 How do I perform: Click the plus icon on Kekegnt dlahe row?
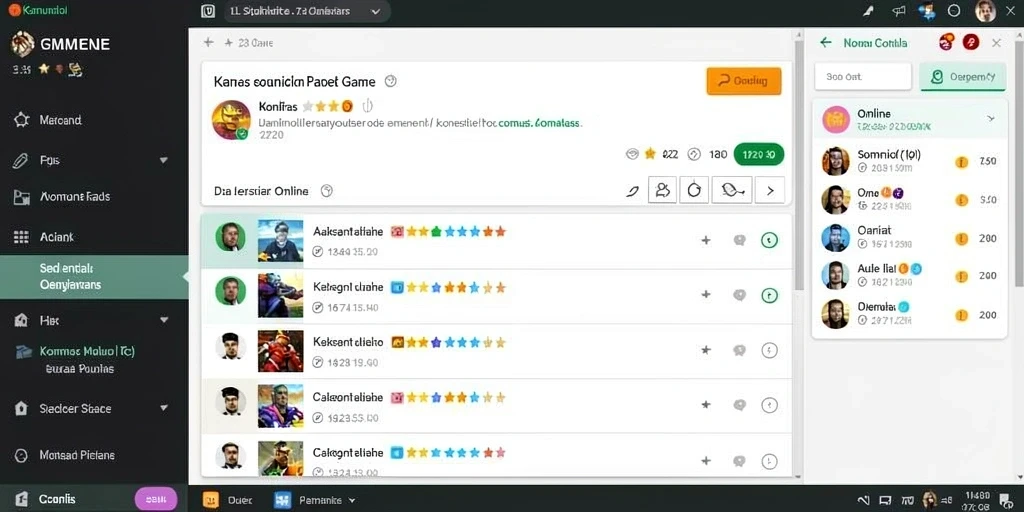point(705,295)
